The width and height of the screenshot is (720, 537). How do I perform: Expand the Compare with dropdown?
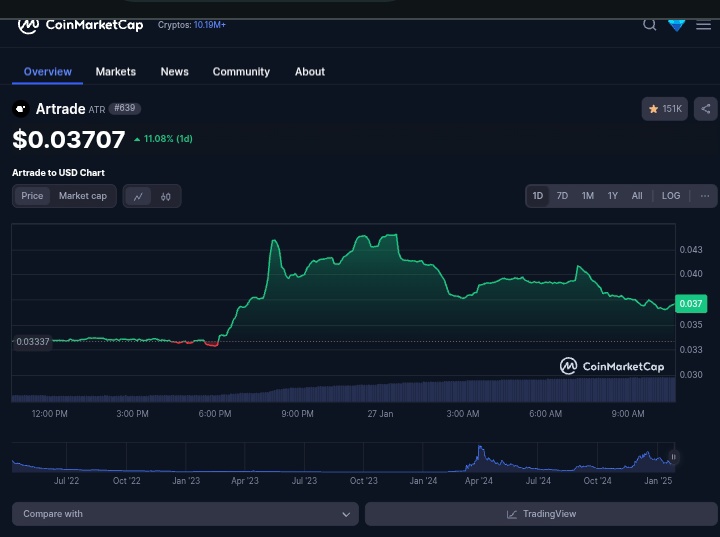tap(185, 514)
